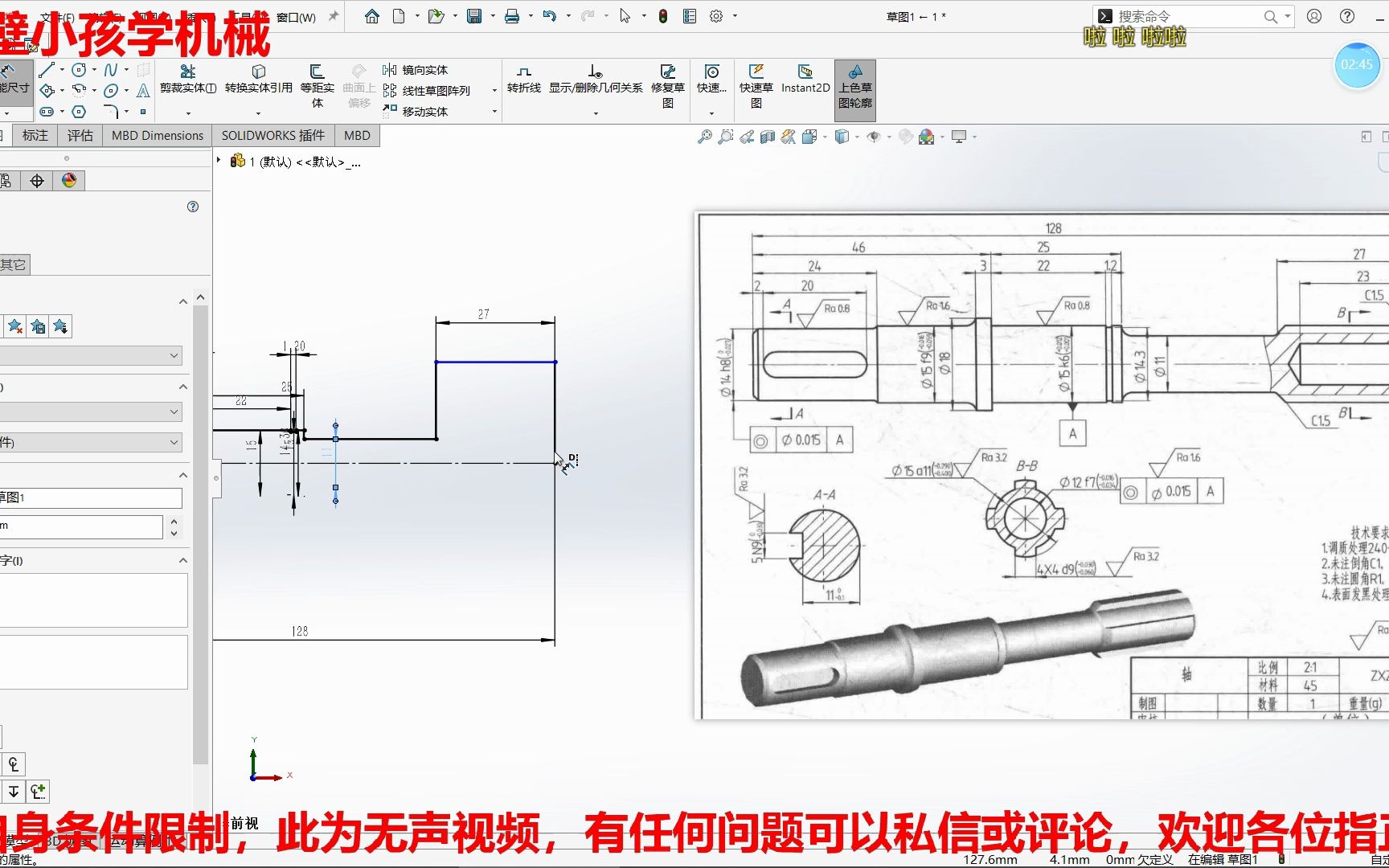
Task: Click the Zoom to Area icon
Action: click(726, 137)
